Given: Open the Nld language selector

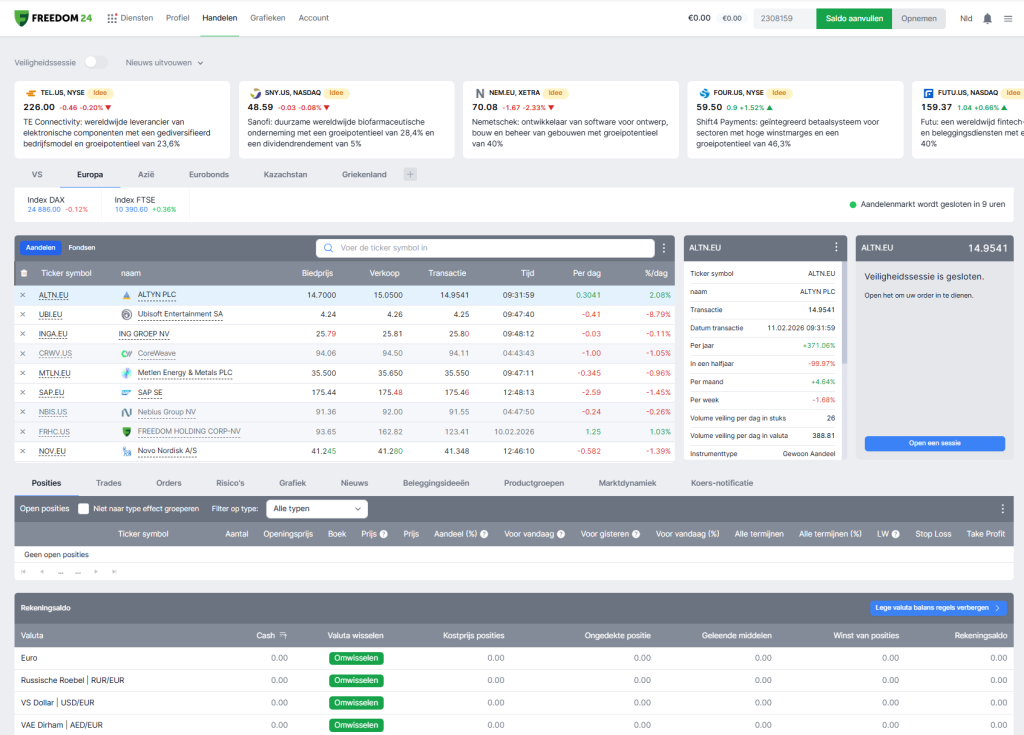Looking at the screenshot, I should click(965, 18).
